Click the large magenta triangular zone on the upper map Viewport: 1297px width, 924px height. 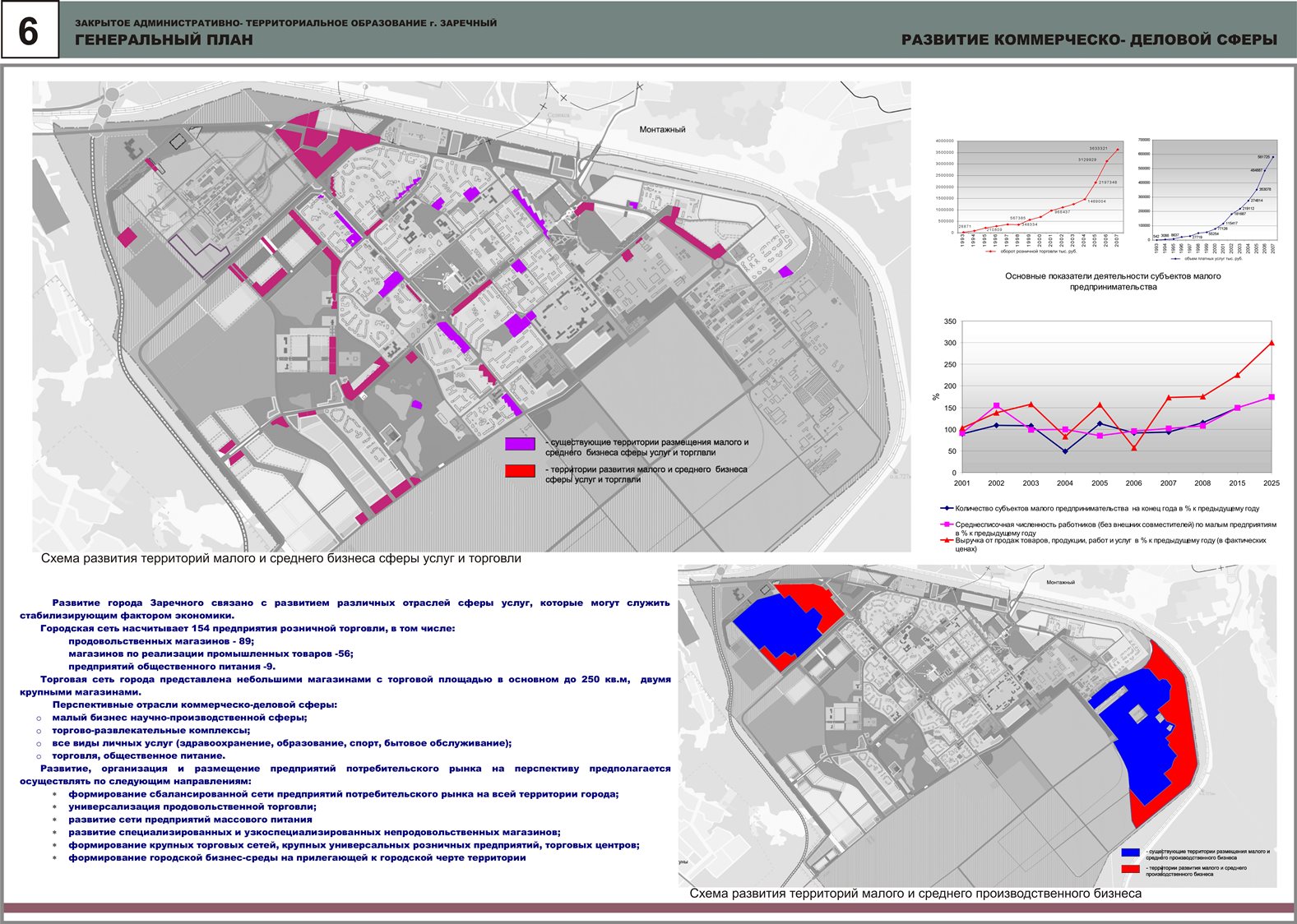pyautogui.click(x=317, y=144)
